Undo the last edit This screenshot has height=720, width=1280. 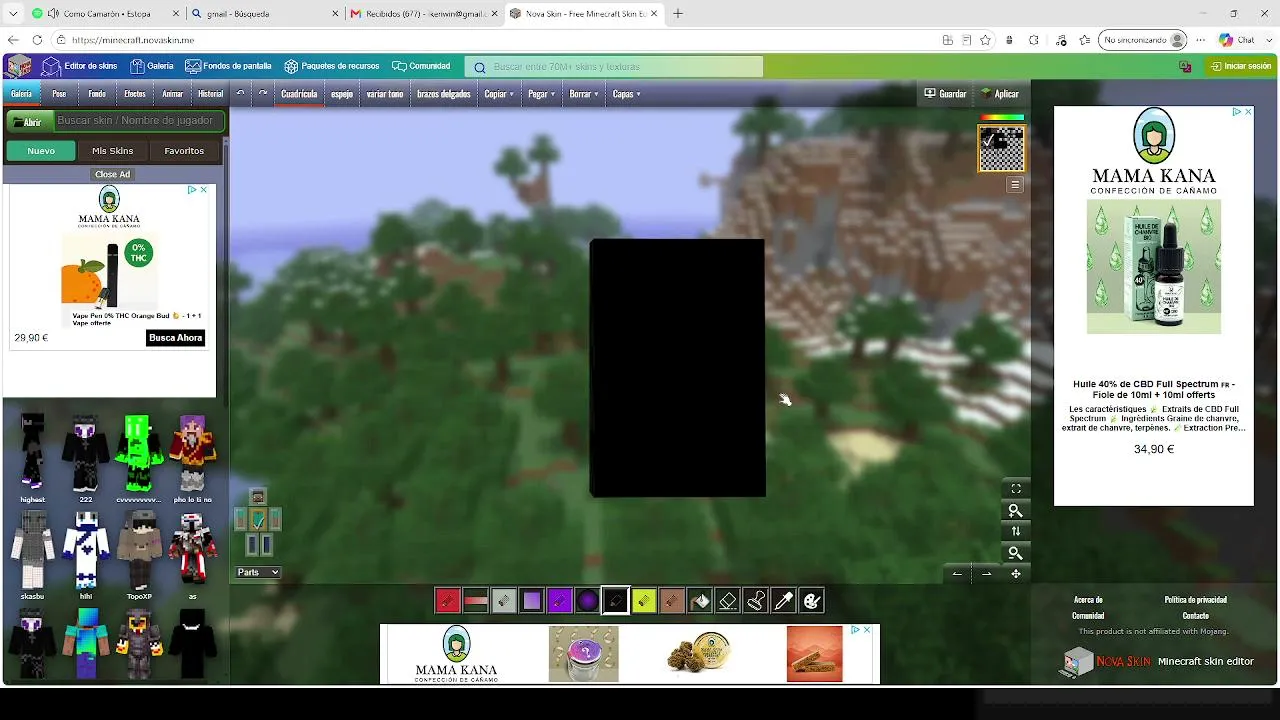(240, 94)
